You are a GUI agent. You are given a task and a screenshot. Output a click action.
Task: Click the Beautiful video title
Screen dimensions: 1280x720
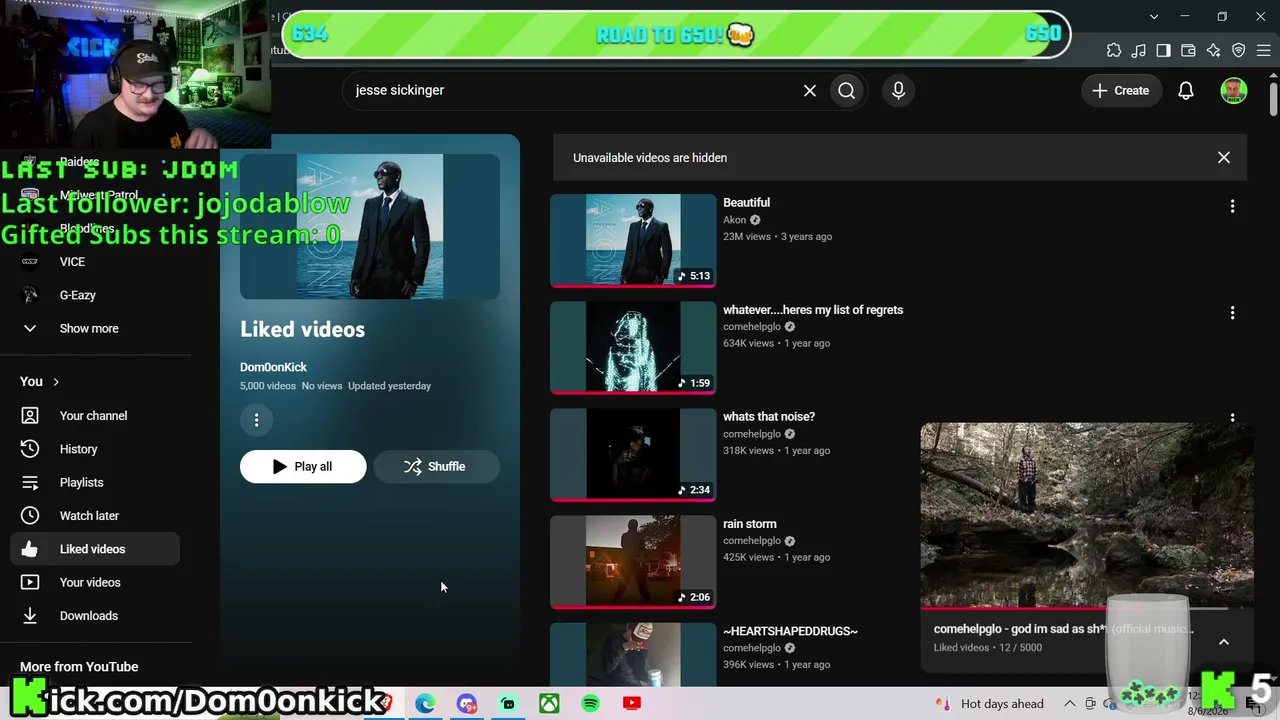pyautogui.click(x=746, y=203)
